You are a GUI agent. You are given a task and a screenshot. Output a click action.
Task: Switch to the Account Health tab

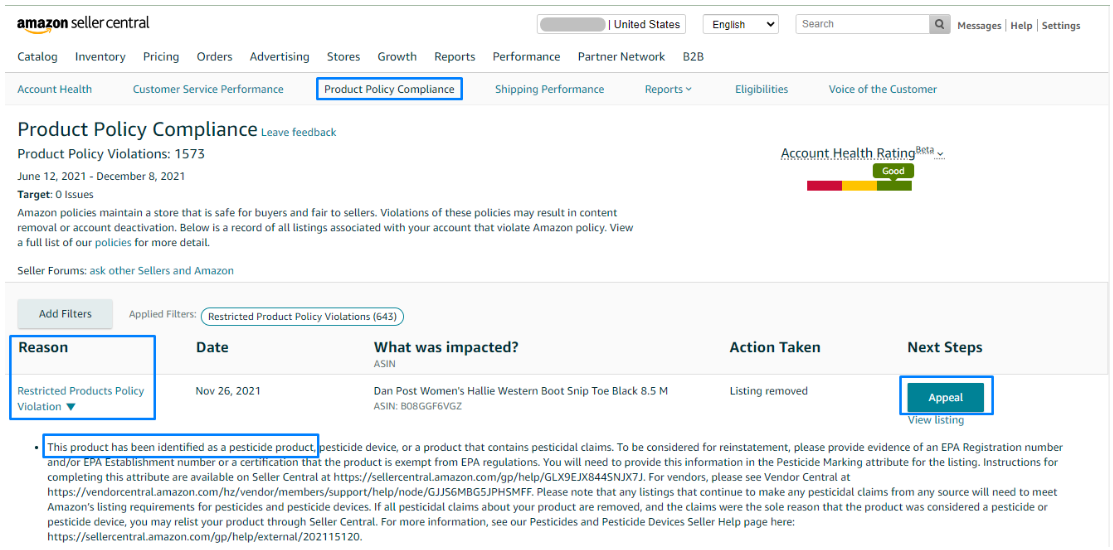54,89
